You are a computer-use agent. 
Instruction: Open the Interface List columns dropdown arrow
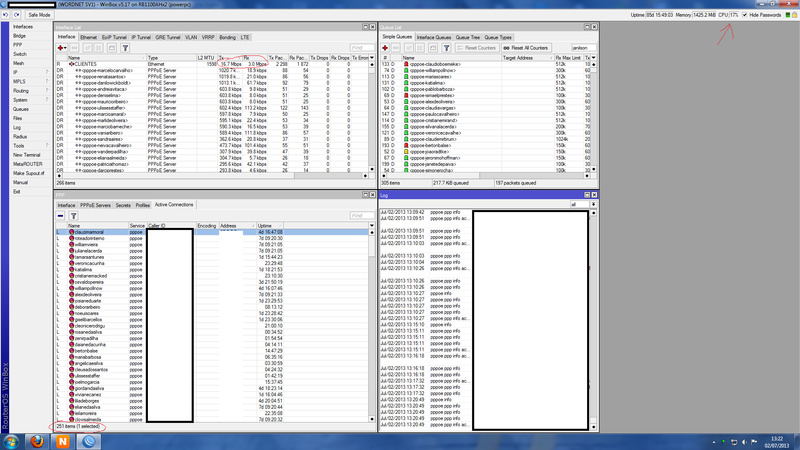tap(372, 58)
